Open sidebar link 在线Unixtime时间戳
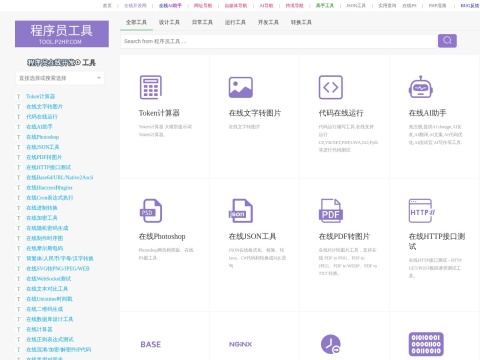 click(49, 299)
